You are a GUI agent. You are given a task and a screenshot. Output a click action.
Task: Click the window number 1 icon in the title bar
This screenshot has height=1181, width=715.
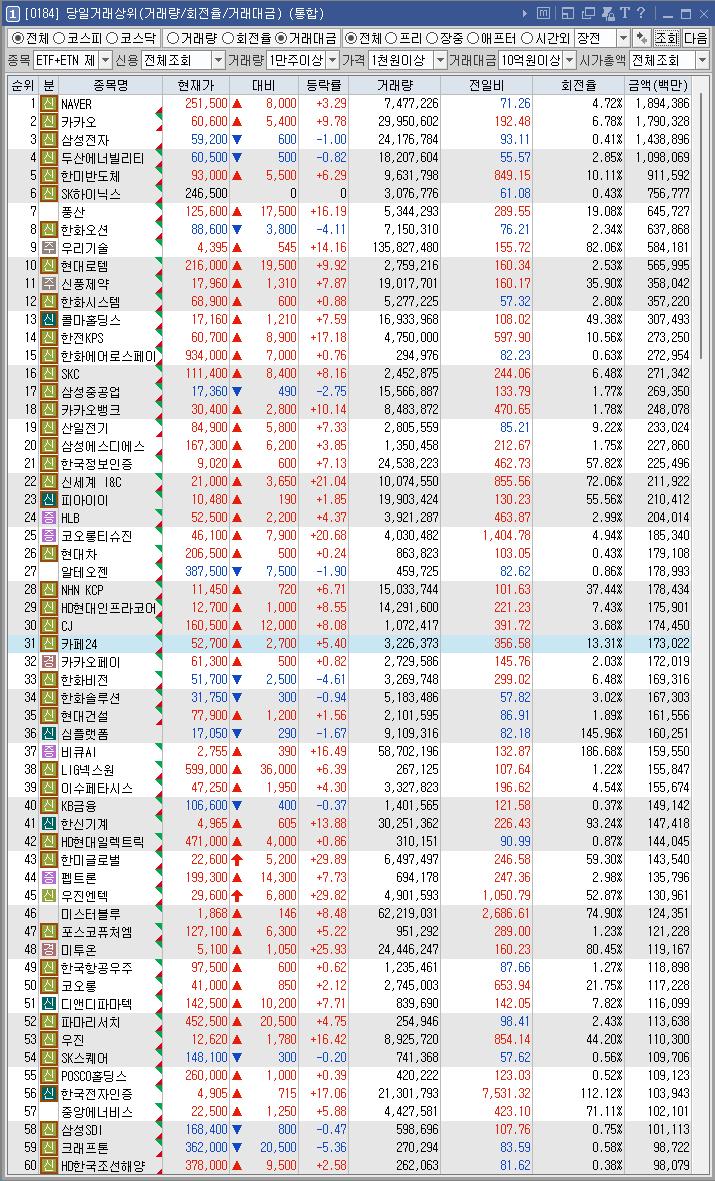pos(13,14)
